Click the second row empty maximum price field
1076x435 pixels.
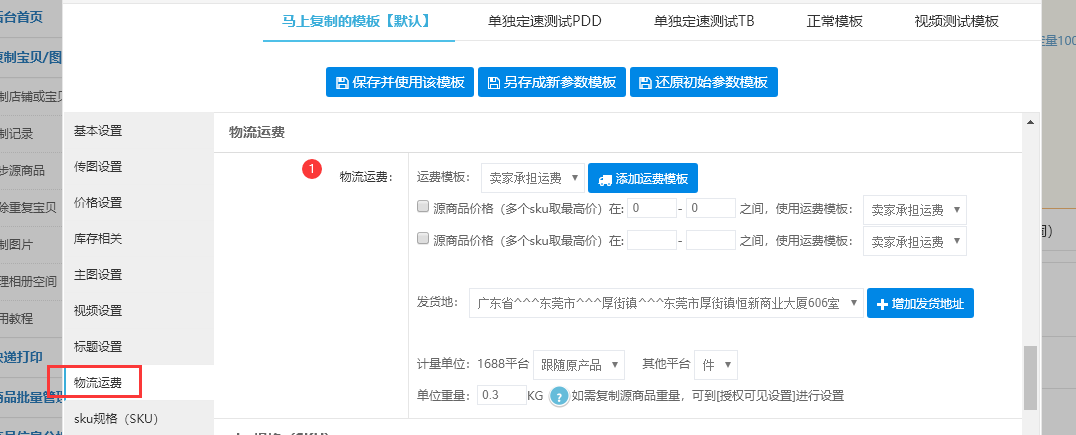[711, 240]
